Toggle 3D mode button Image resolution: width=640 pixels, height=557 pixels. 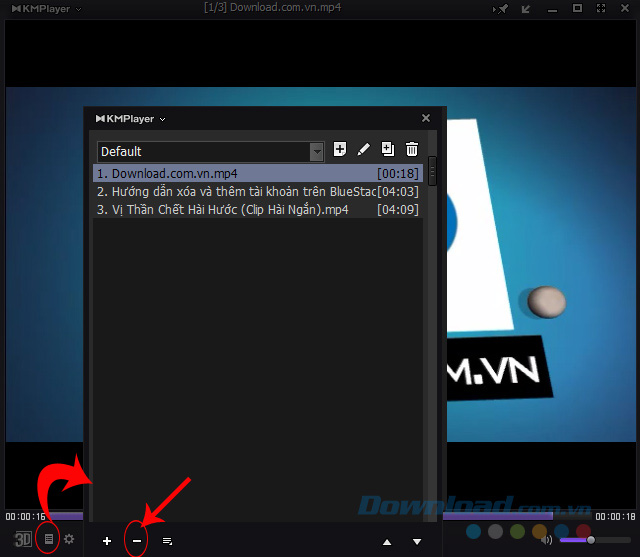[23, 539]
